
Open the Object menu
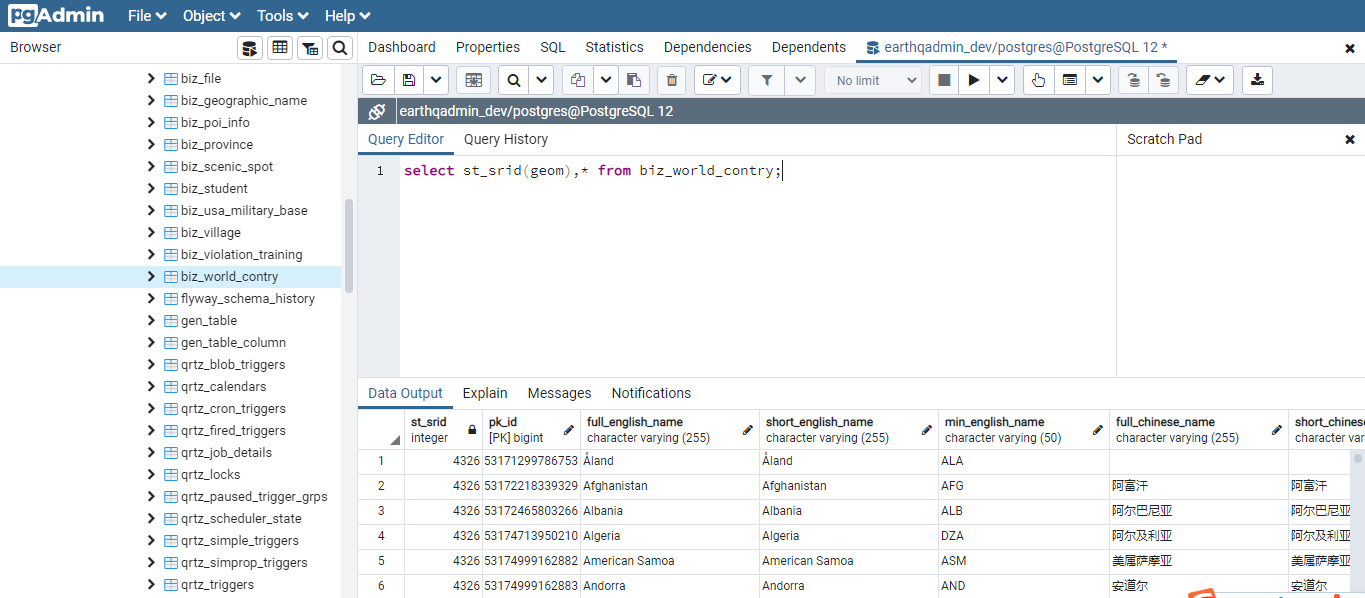pyautogui.click(x=212, y=16)
